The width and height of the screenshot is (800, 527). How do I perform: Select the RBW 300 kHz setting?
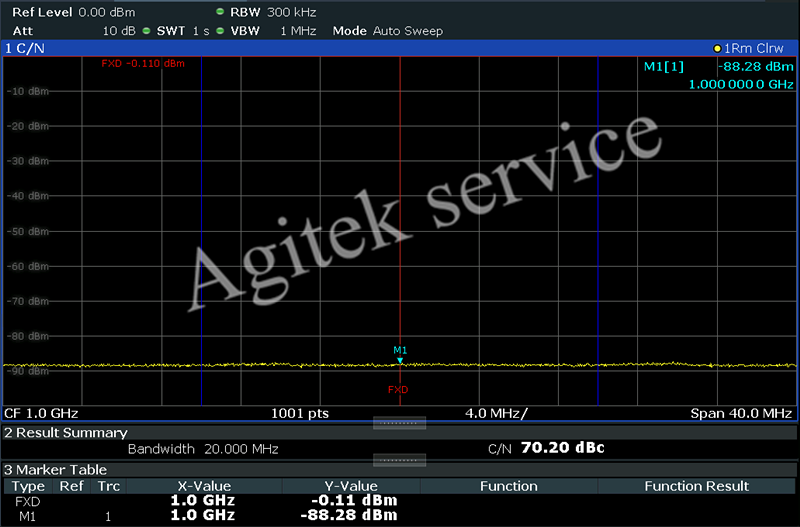click(273, 12)
